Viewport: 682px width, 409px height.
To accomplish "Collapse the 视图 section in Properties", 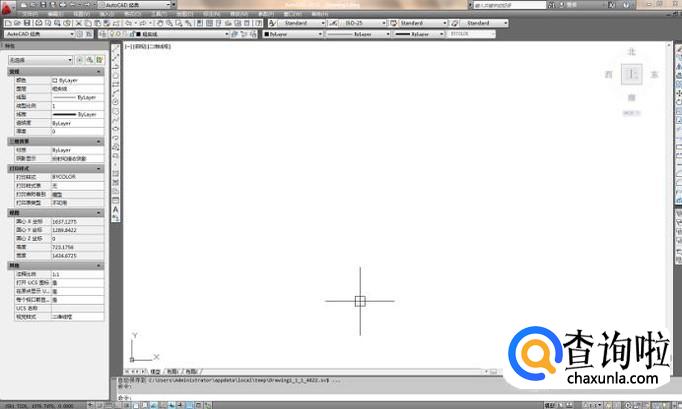I will (x=99, y=213).
